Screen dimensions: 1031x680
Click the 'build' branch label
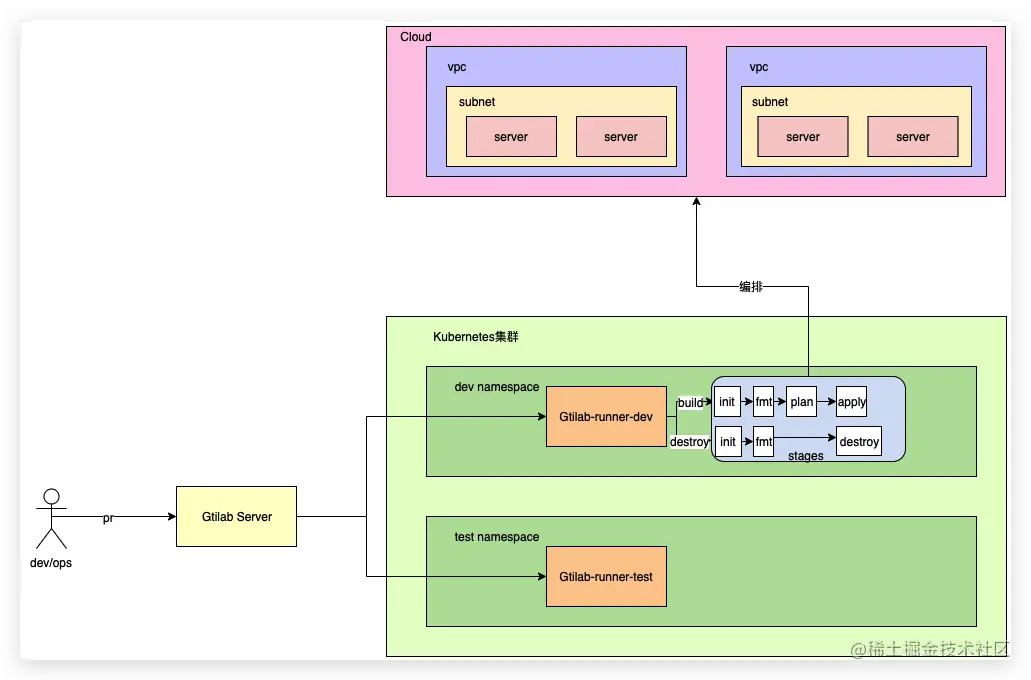pyautogui.click(x=690, y=402)
